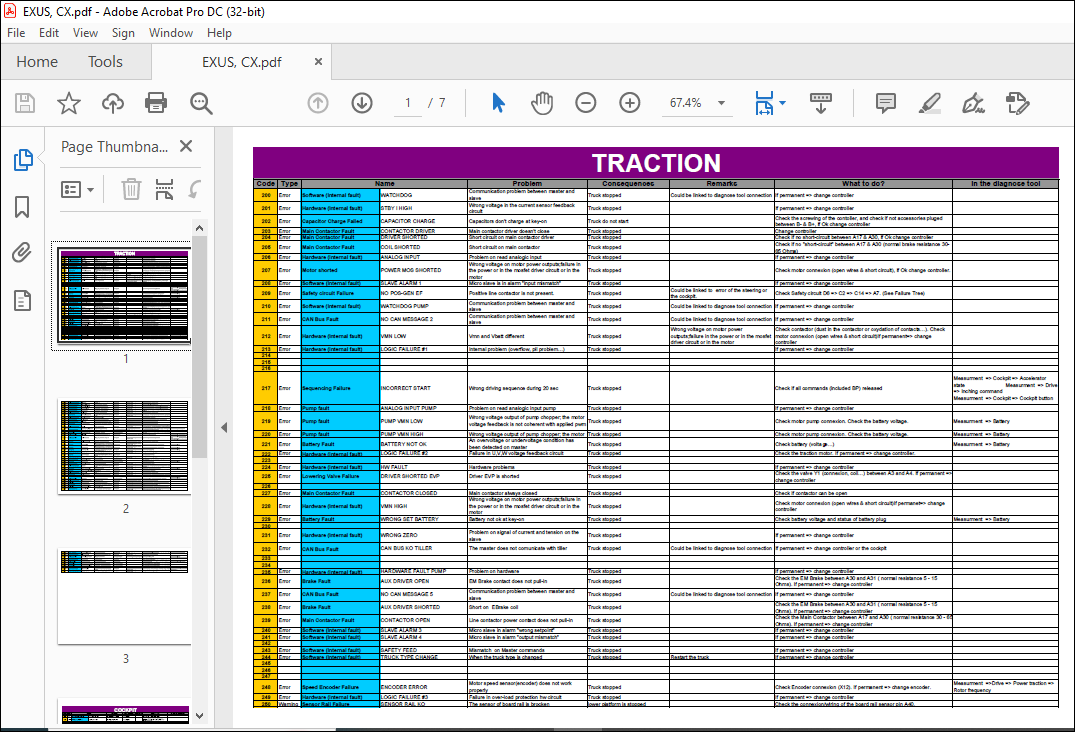The image size is (1075, 732).
Task: Select the highlight text pen tool
Action: pyautogui.click(x=930, y=103)
